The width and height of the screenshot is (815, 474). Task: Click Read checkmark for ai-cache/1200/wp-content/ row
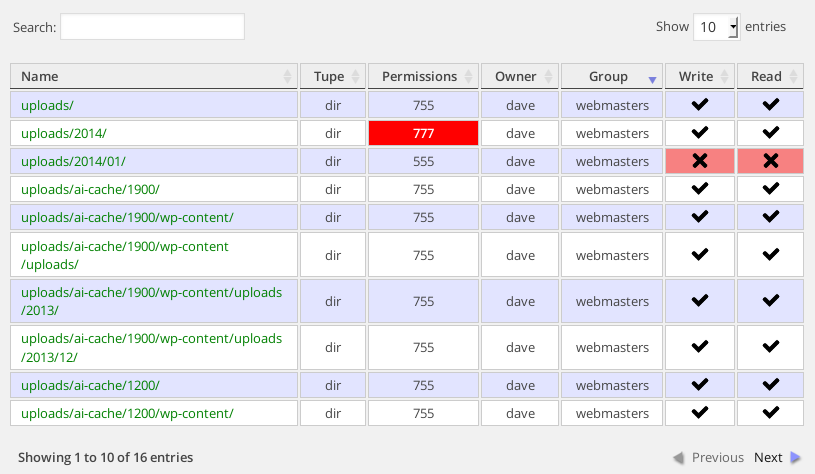click(x=770, y=413)
